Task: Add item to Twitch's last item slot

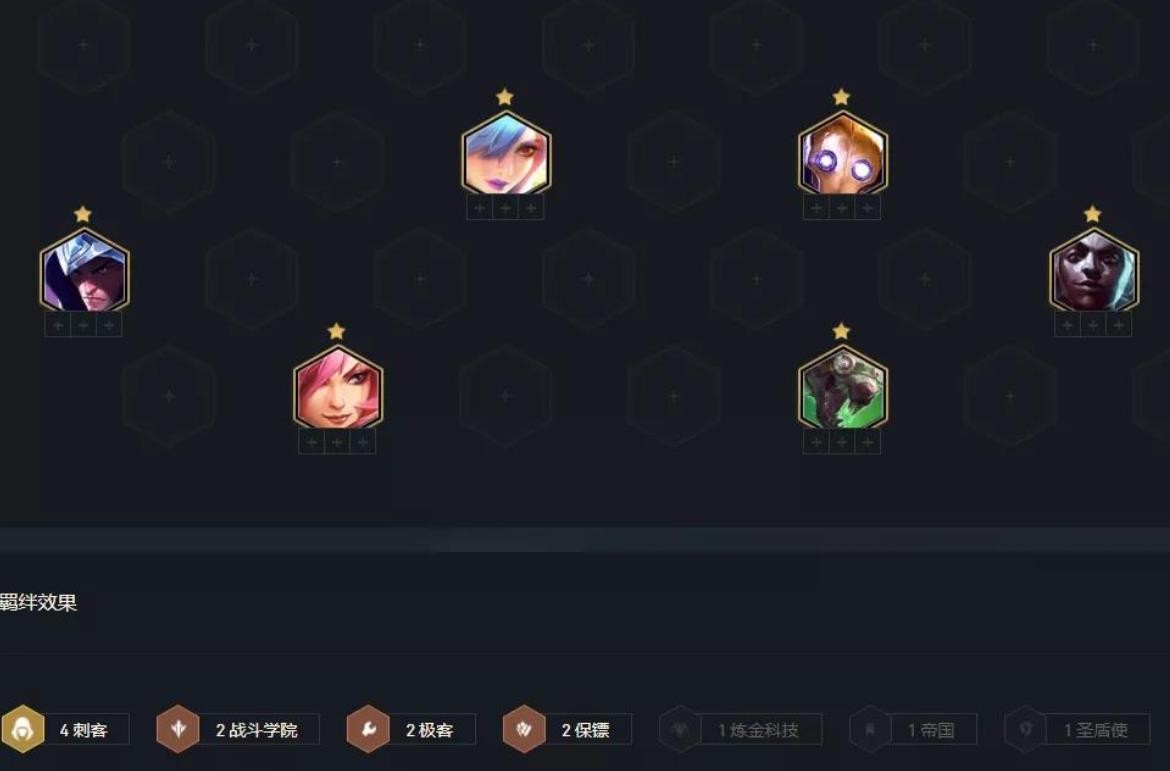Action: [867, 443]
